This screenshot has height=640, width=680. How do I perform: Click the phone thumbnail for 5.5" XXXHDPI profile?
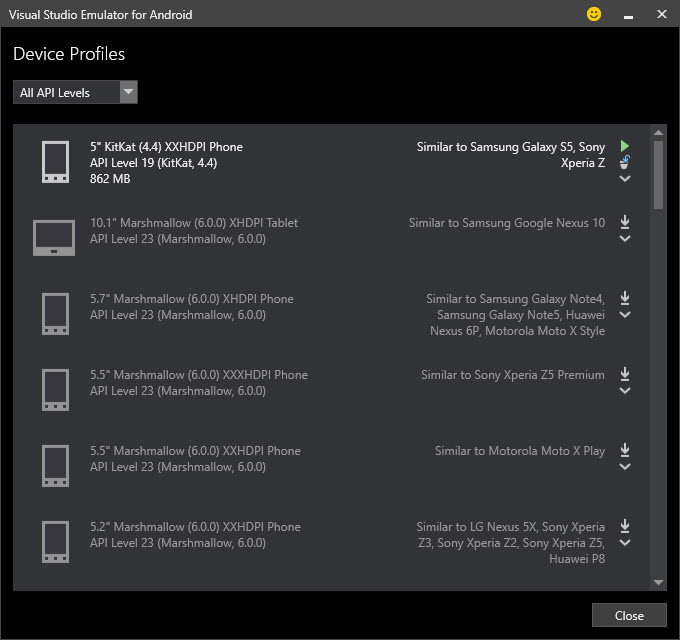tap(55, 389)
